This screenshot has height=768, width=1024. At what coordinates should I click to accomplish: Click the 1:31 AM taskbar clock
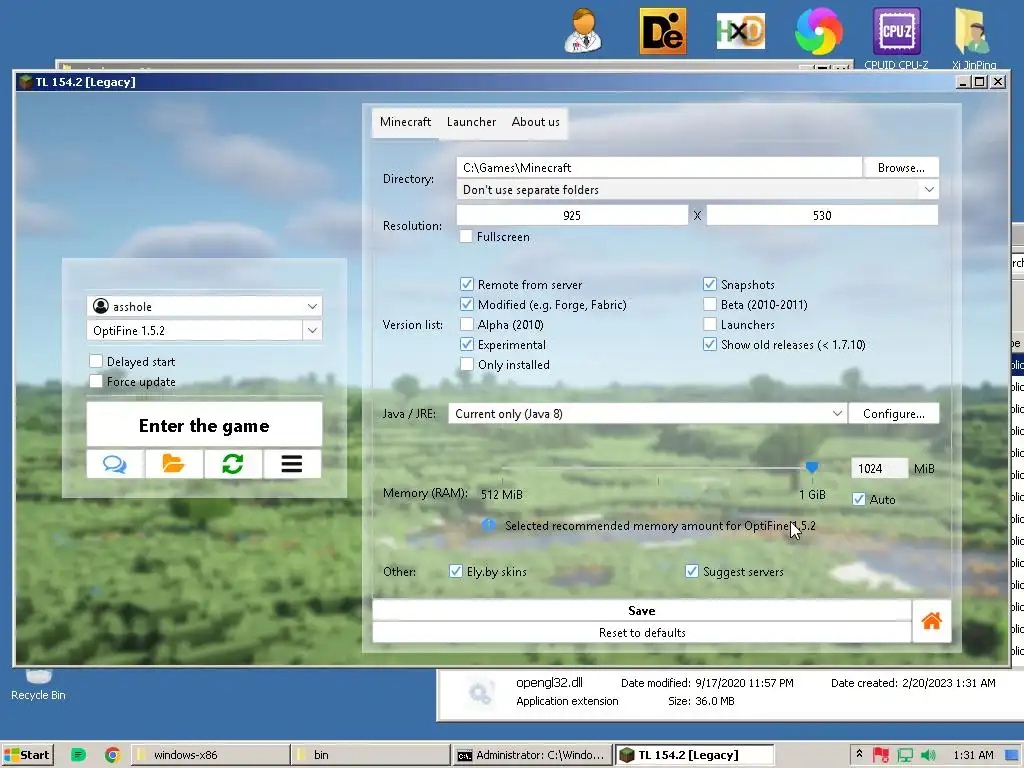click(x=973, y=755)
